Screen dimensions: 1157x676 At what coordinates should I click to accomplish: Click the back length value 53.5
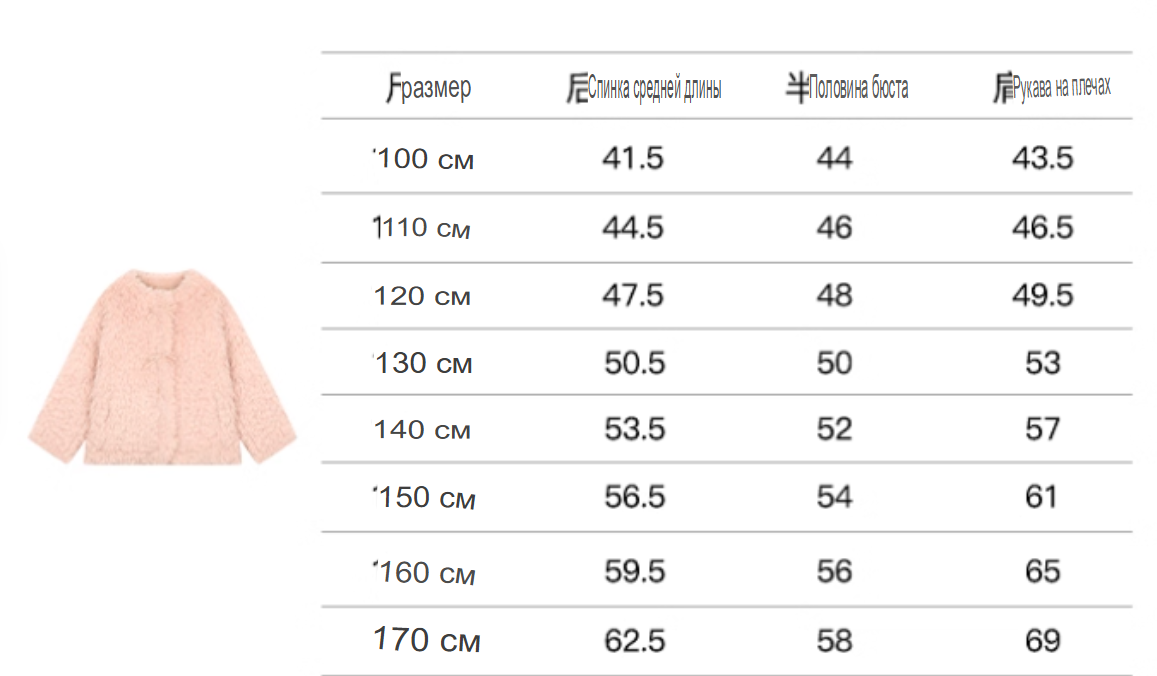coord(634,430)
